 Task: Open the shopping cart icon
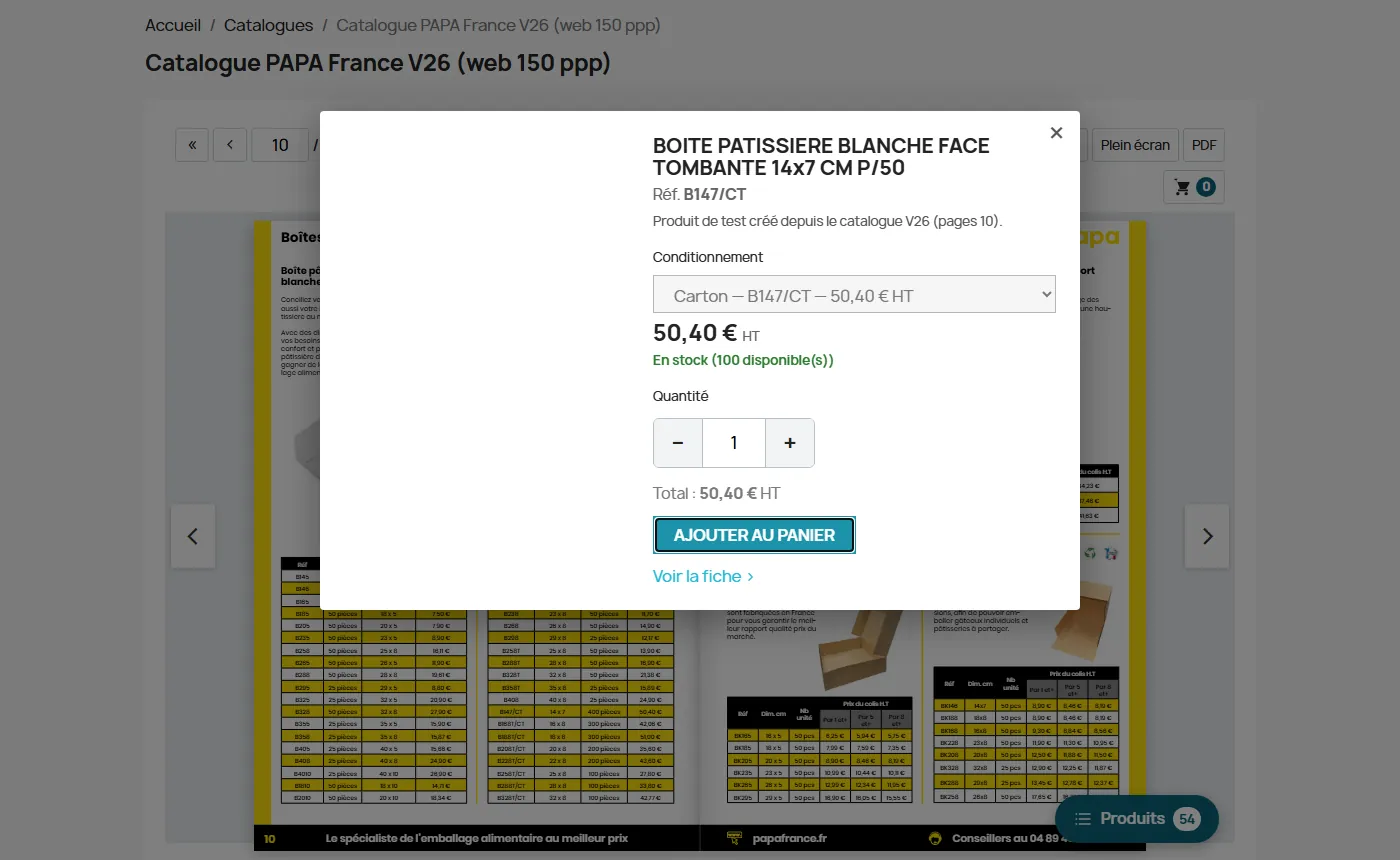(x=1194, y=187)
